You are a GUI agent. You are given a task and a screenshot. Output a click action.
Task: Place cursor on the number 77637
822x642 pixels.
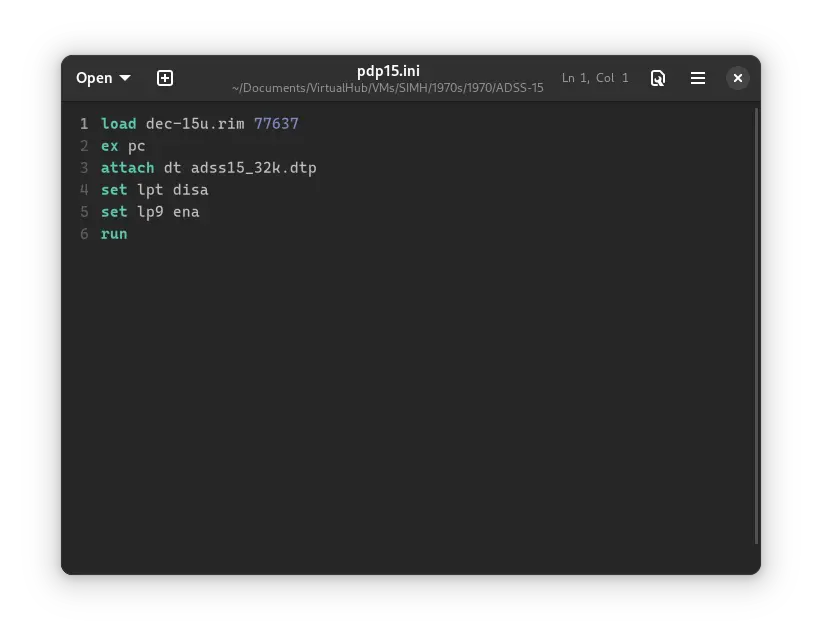[276, 124]
